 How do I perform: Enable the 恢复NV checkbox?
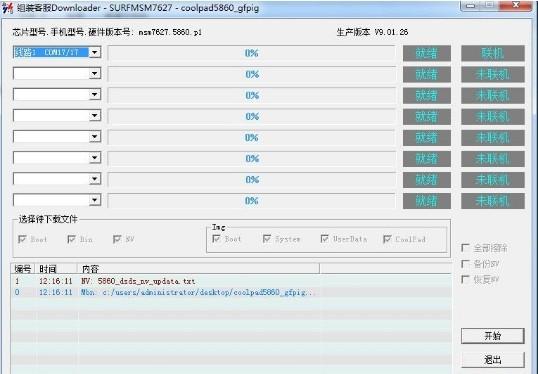click(465, 279)
